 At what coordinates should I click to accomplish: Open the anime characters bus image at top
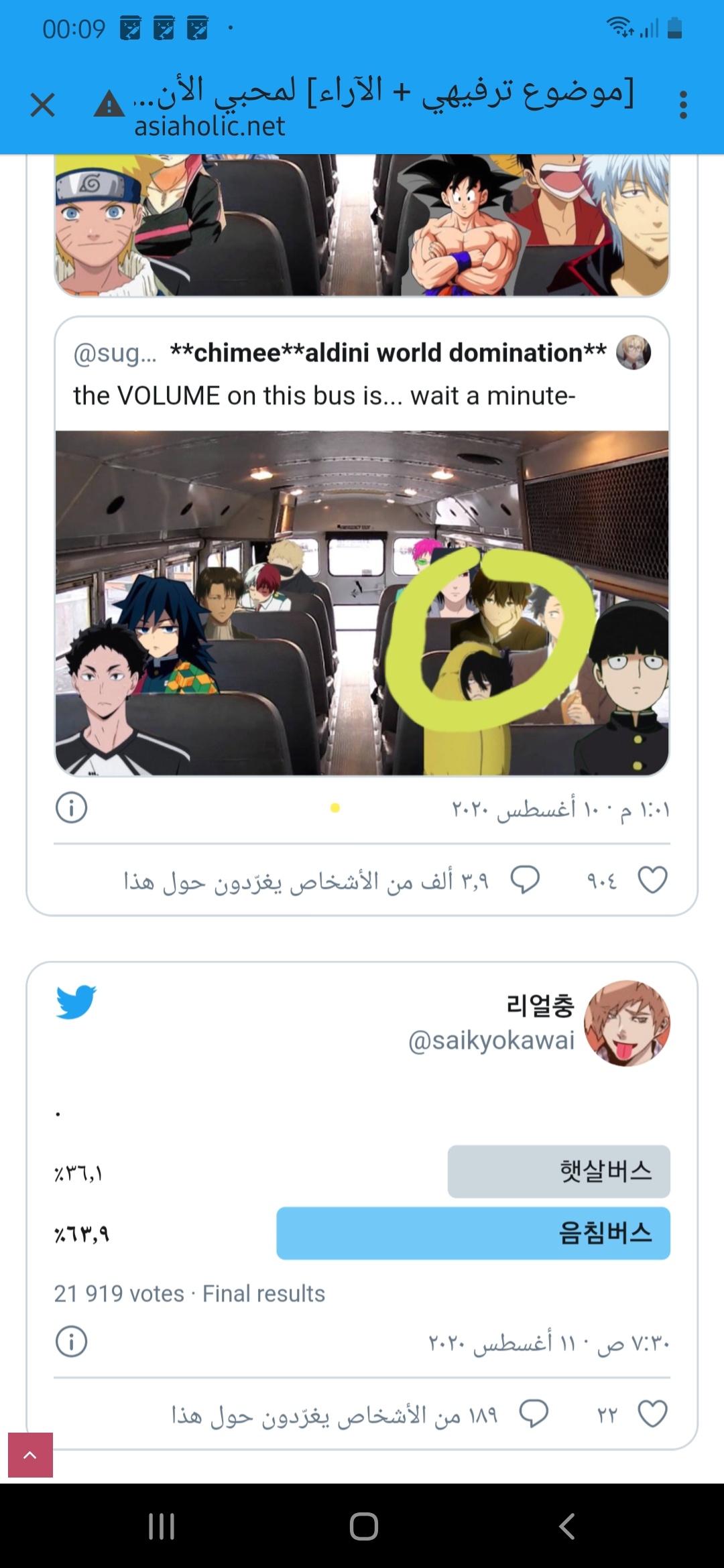362,225
